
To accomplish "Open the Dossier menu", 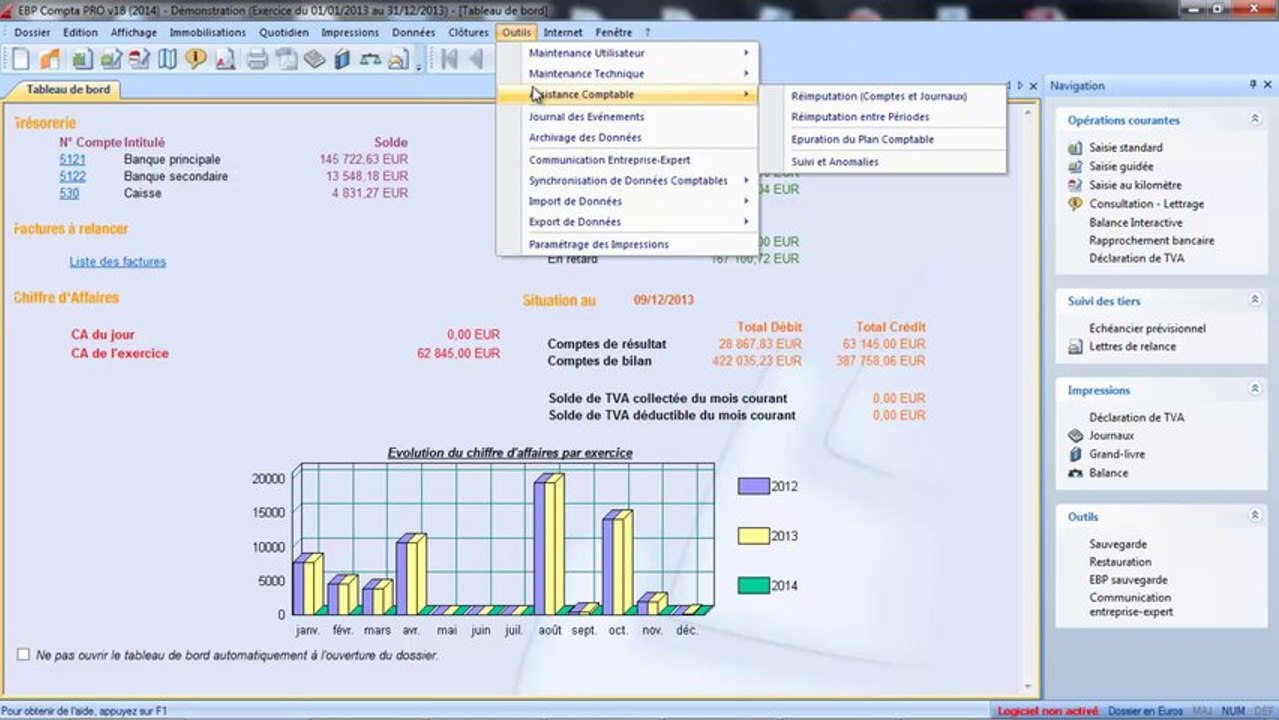I will 32,32.
